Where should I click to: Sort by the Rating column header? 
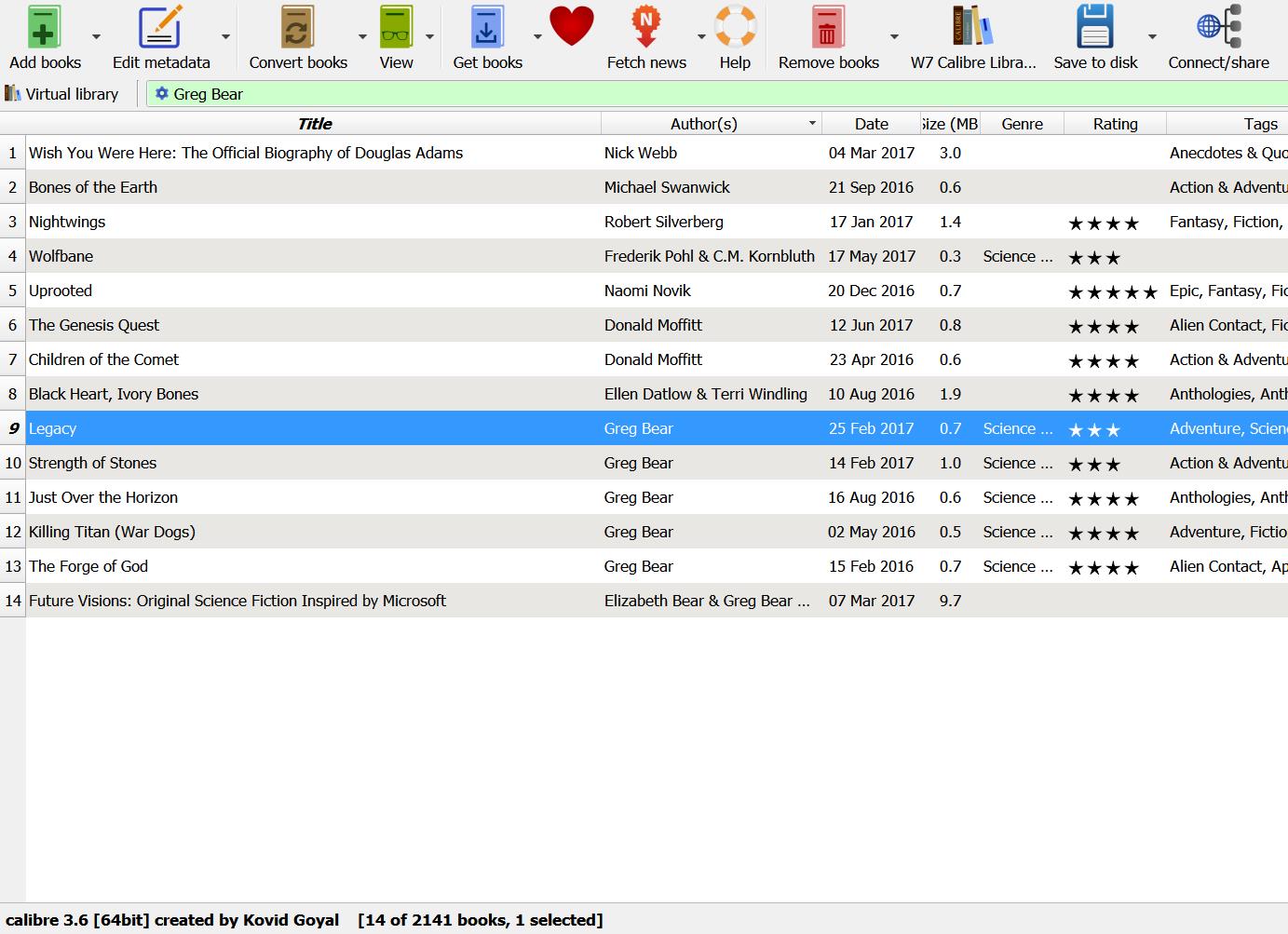click(x=1115, y=124)
